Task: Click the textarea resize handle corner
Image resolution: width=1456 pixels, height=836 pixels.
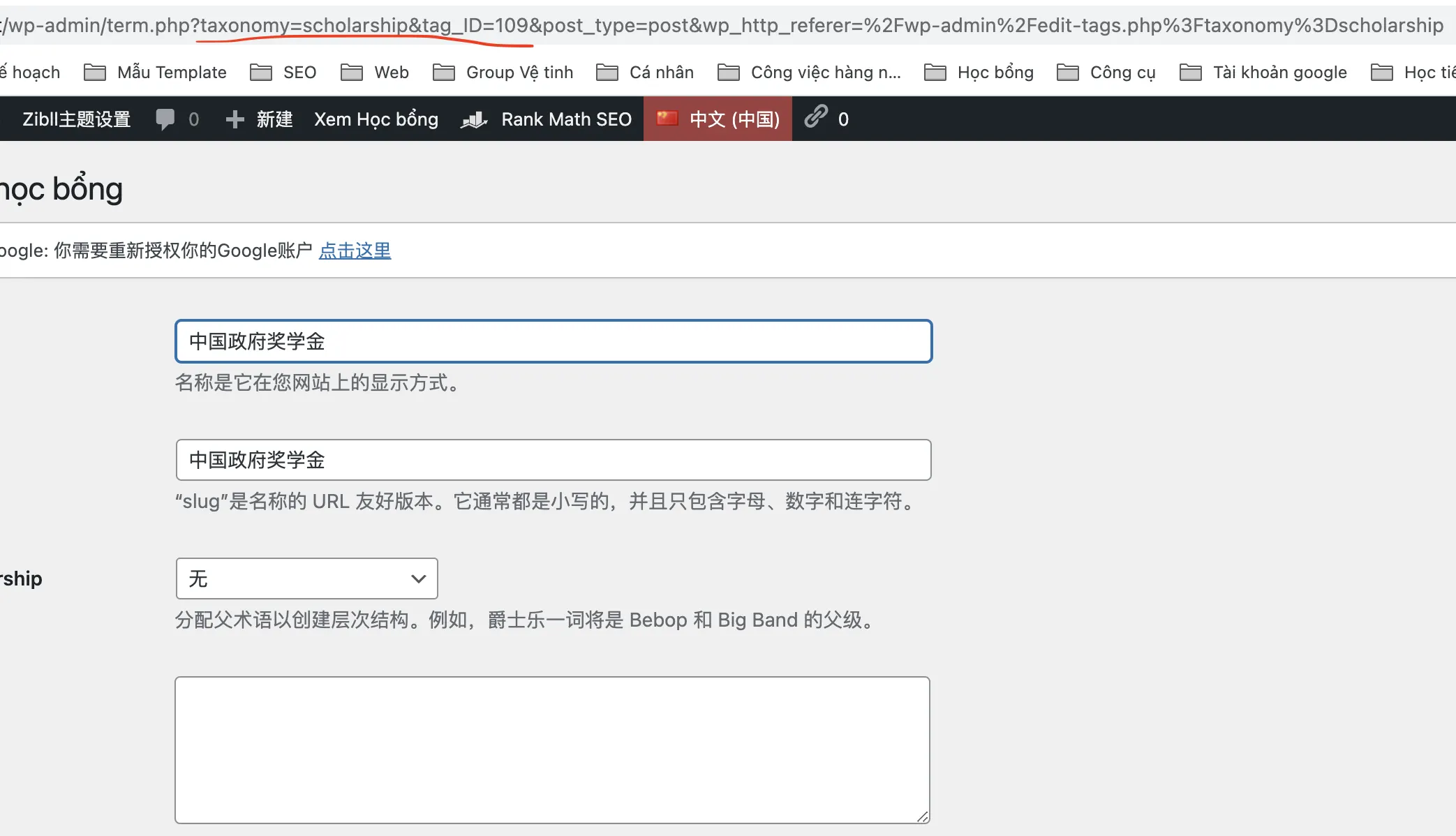Action: 923,816
